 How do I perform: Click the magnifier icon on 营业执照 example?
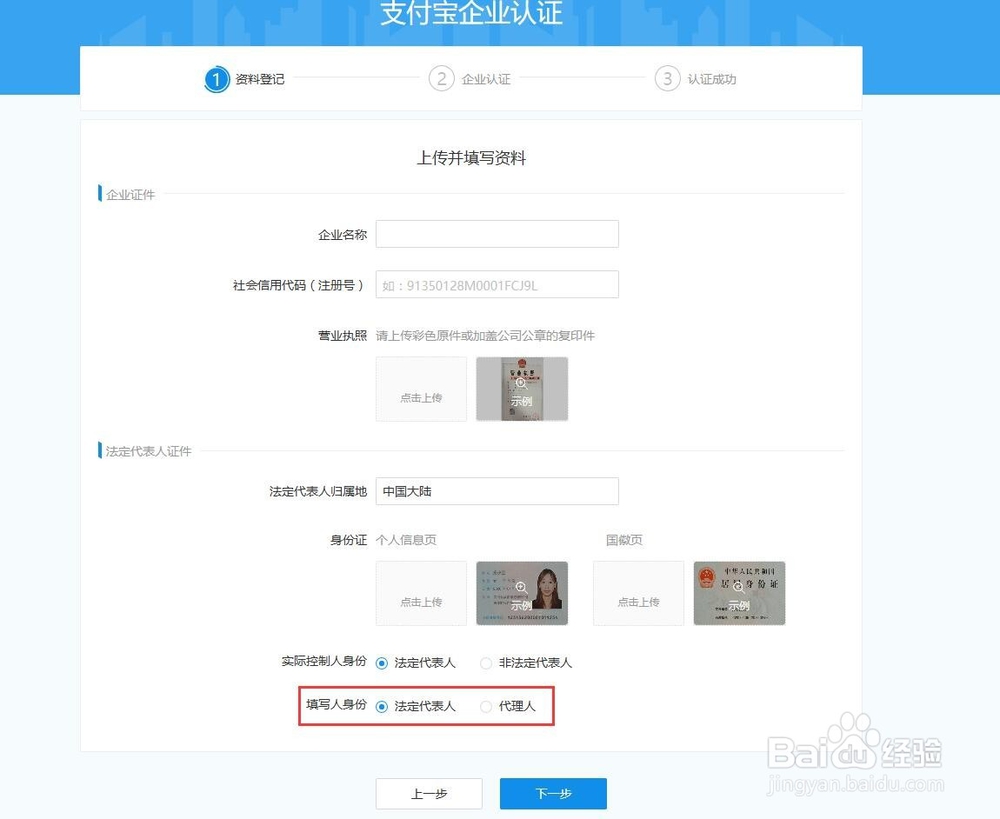pos(521,383)
